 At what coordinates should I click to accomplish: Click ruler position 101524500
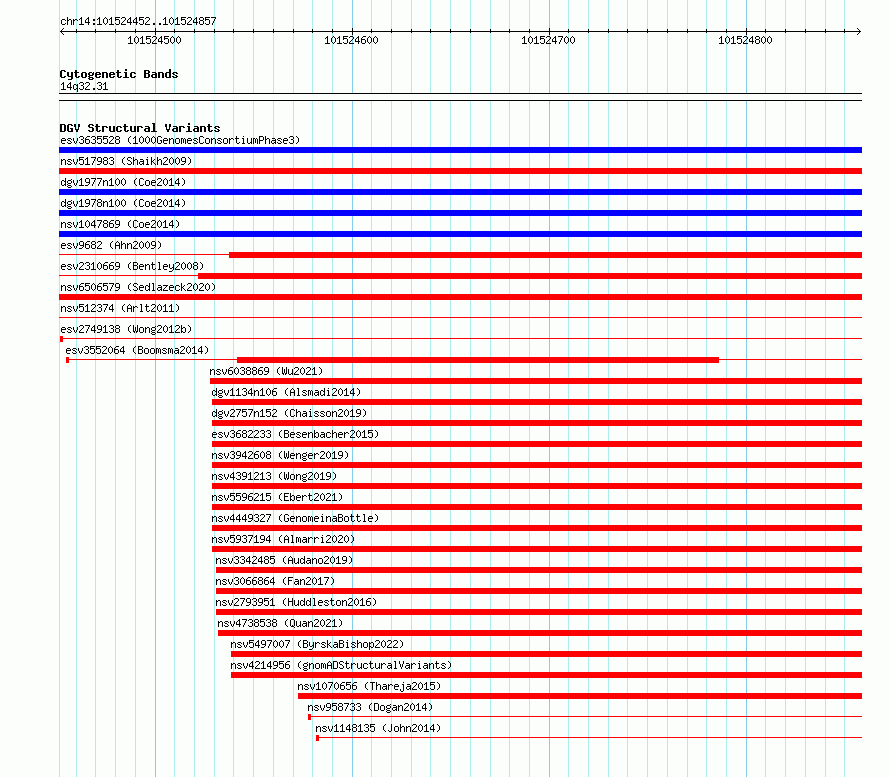pyautogui.click(x=154, y=40)
